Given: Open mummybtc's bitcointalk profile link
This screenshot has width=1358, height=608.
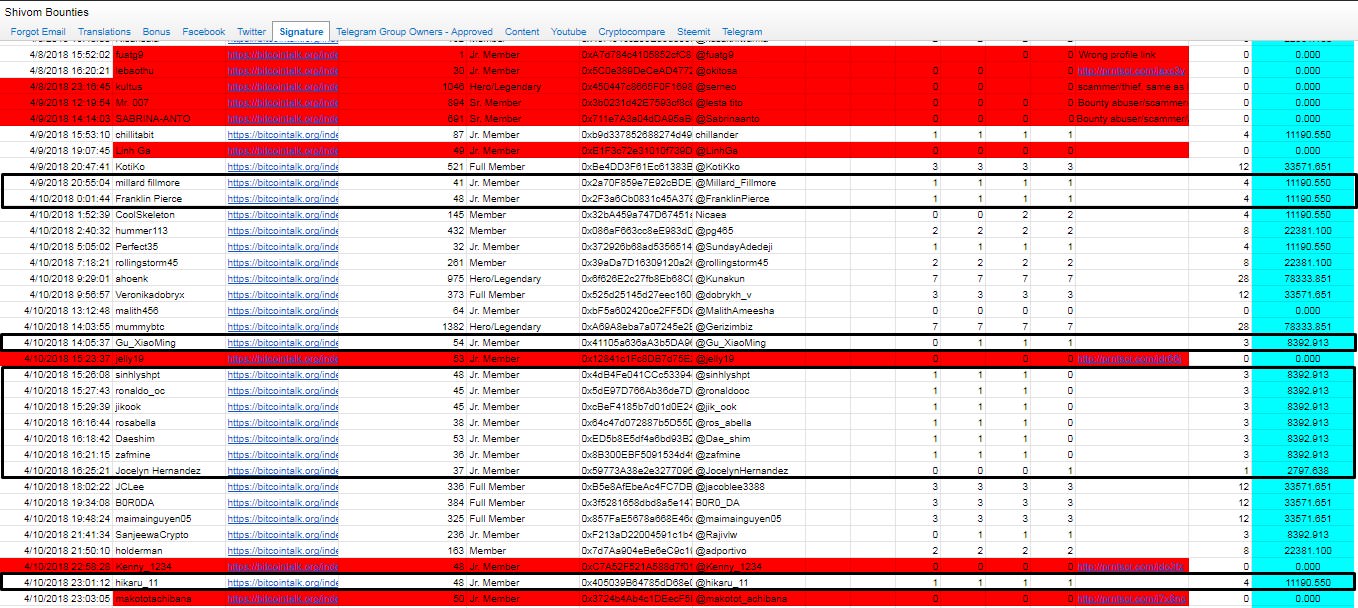Looking at the screenshot, I should tap(283, 327).
